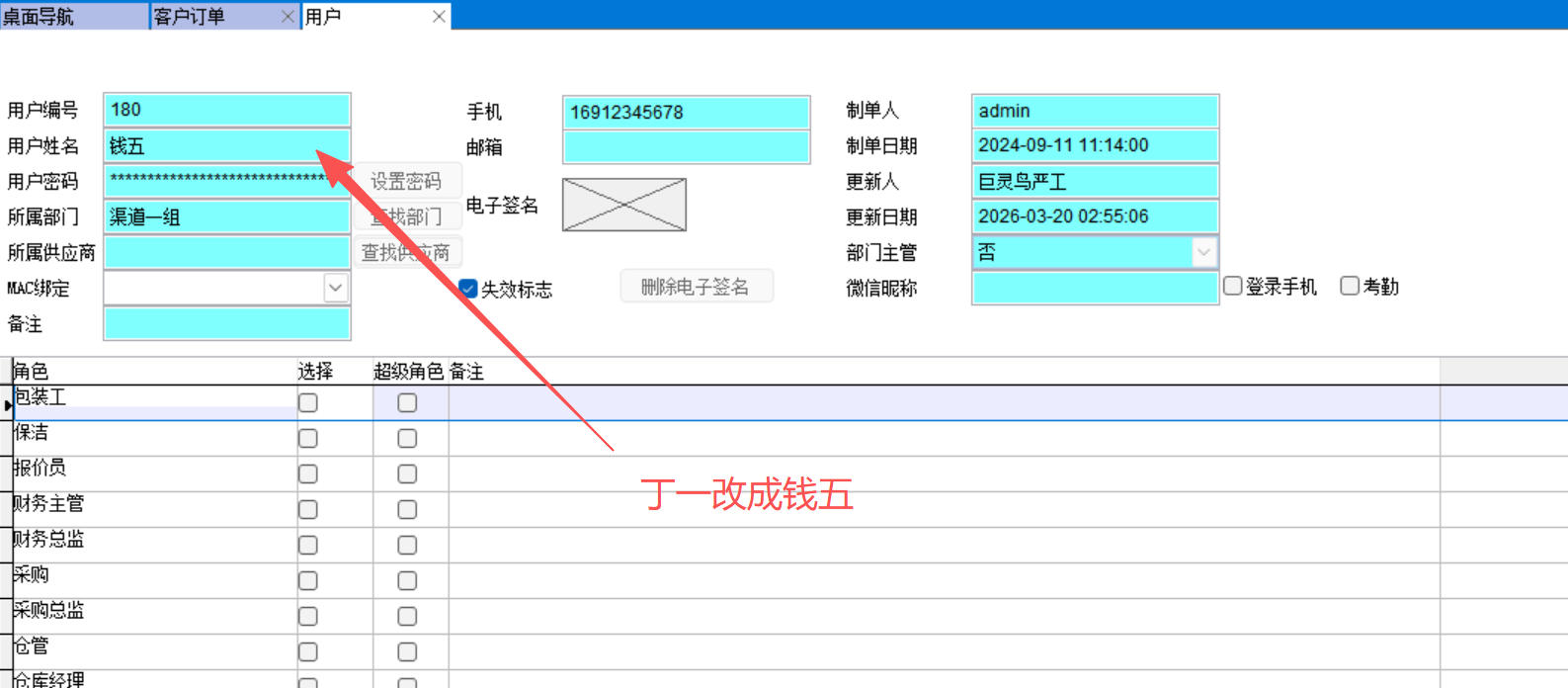Viewport: 1568px width, 688px height.
Task: Click the 手机 number input field
Action: tap(686, 113)
